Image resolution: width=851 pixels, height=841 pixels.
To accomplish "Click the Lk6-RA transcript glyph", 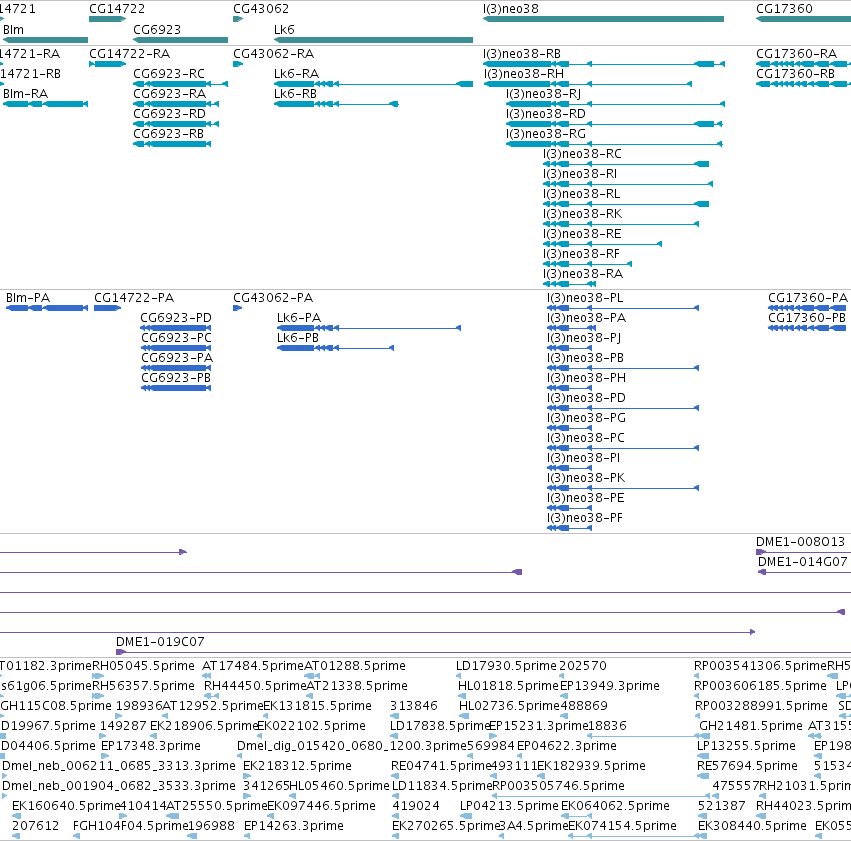I will tap(373, 84).
